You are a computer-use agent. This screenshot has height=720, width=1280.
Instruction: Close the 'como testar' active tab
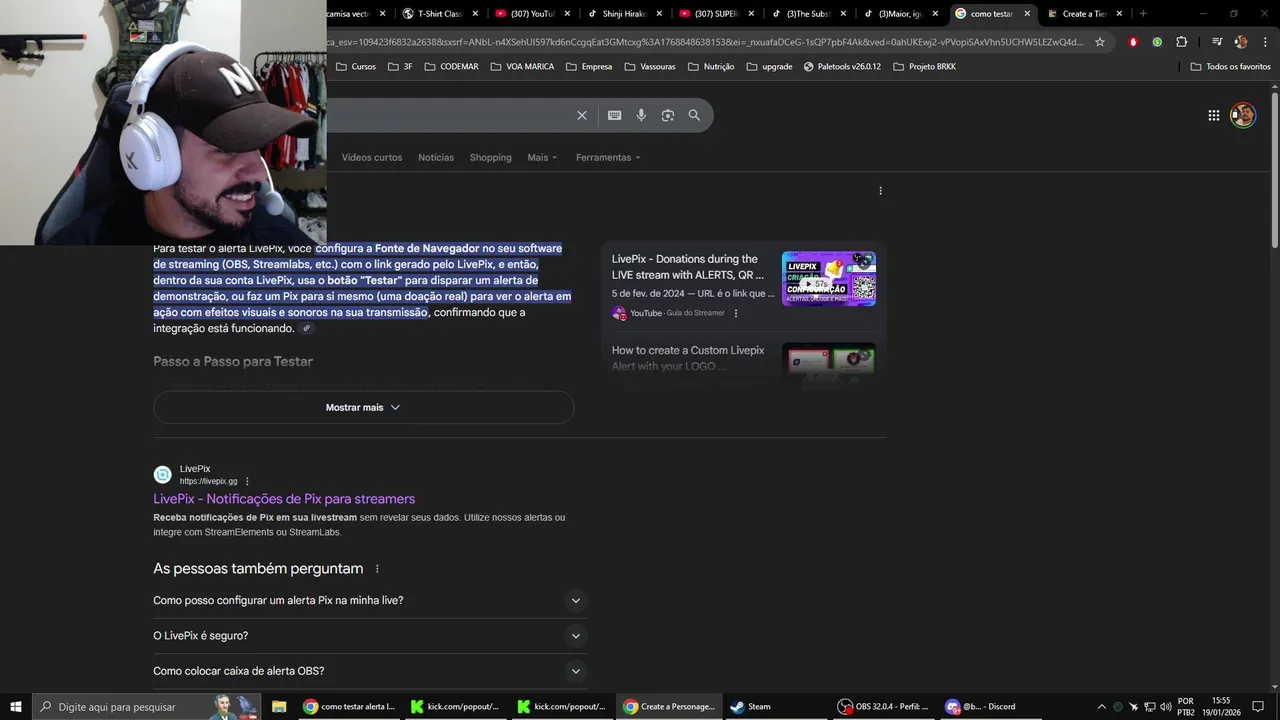tap(1027, 14)
